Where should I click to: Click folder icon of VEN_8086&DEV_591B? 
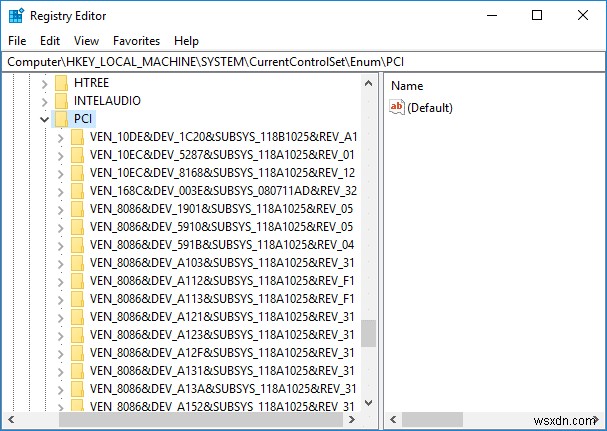tap(77, 245)
